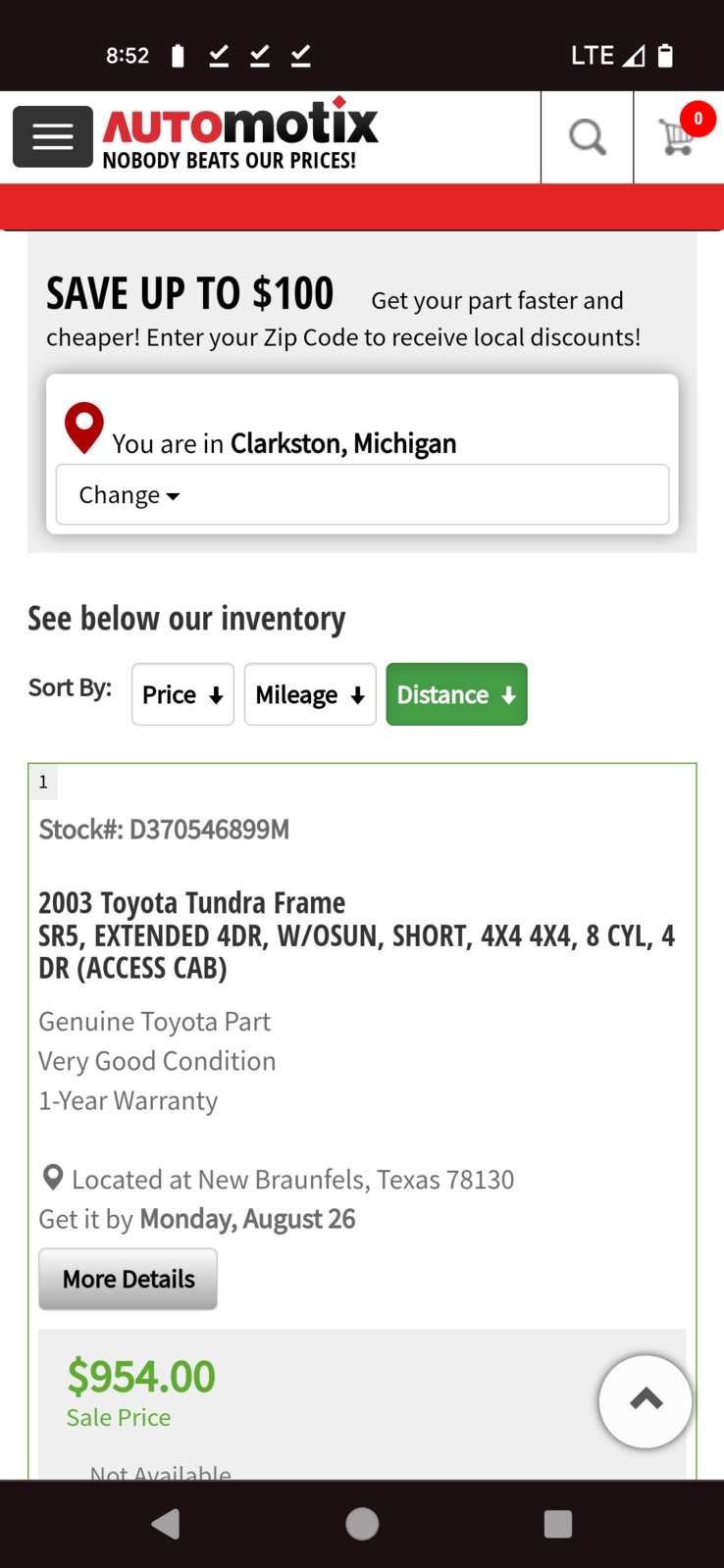724x1568 pixels.
Task: Tap the Clarkston, Michigan location text
Action: pyautogui.click(x=343, y=443)
